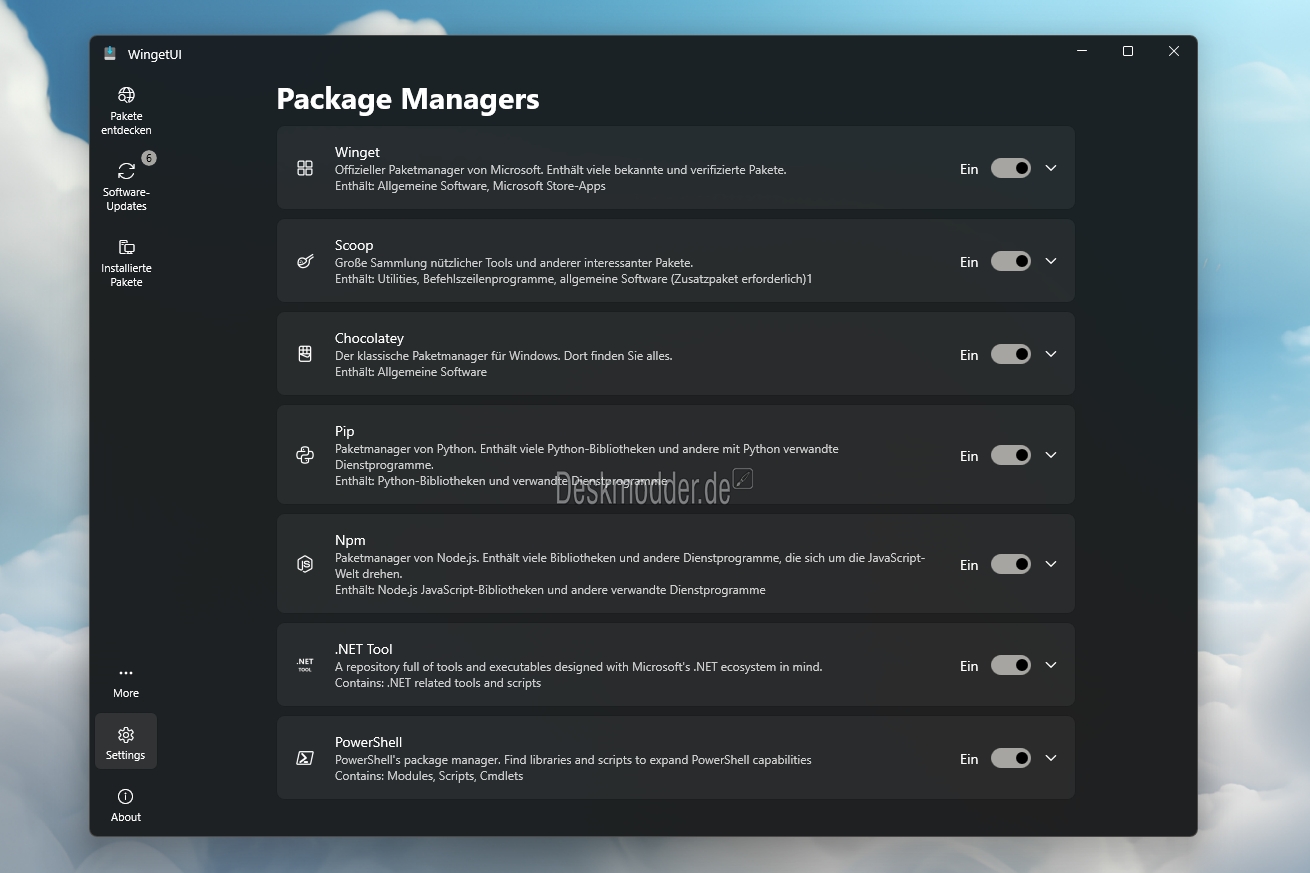The height and width of the screenshot is (873, 1310).
Task: Close the WingetUI window
Action: (x=1174, y=51)
